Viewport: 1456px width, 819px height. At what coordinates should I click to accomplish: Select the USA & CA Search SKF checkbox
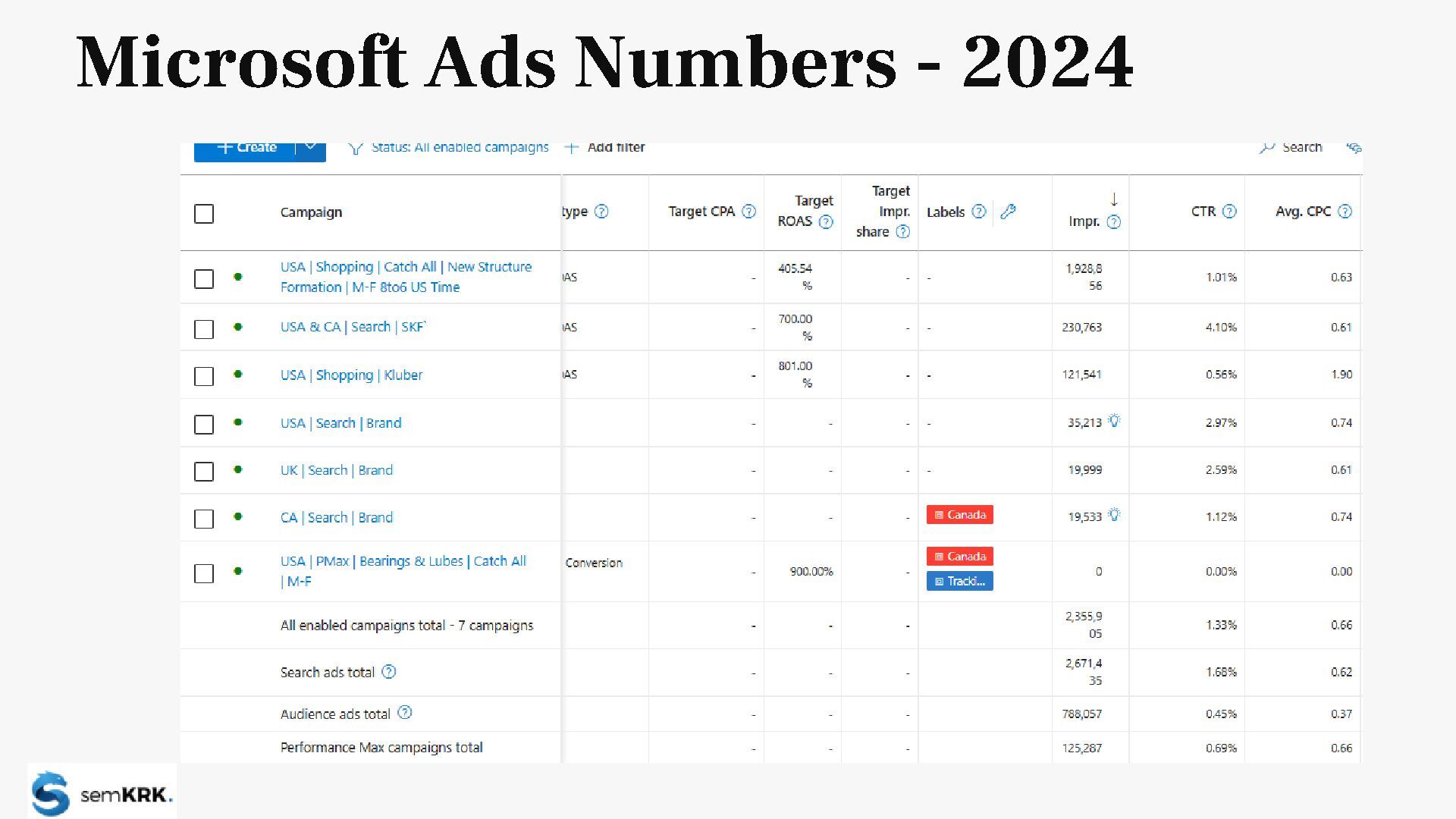click(204, 329)
